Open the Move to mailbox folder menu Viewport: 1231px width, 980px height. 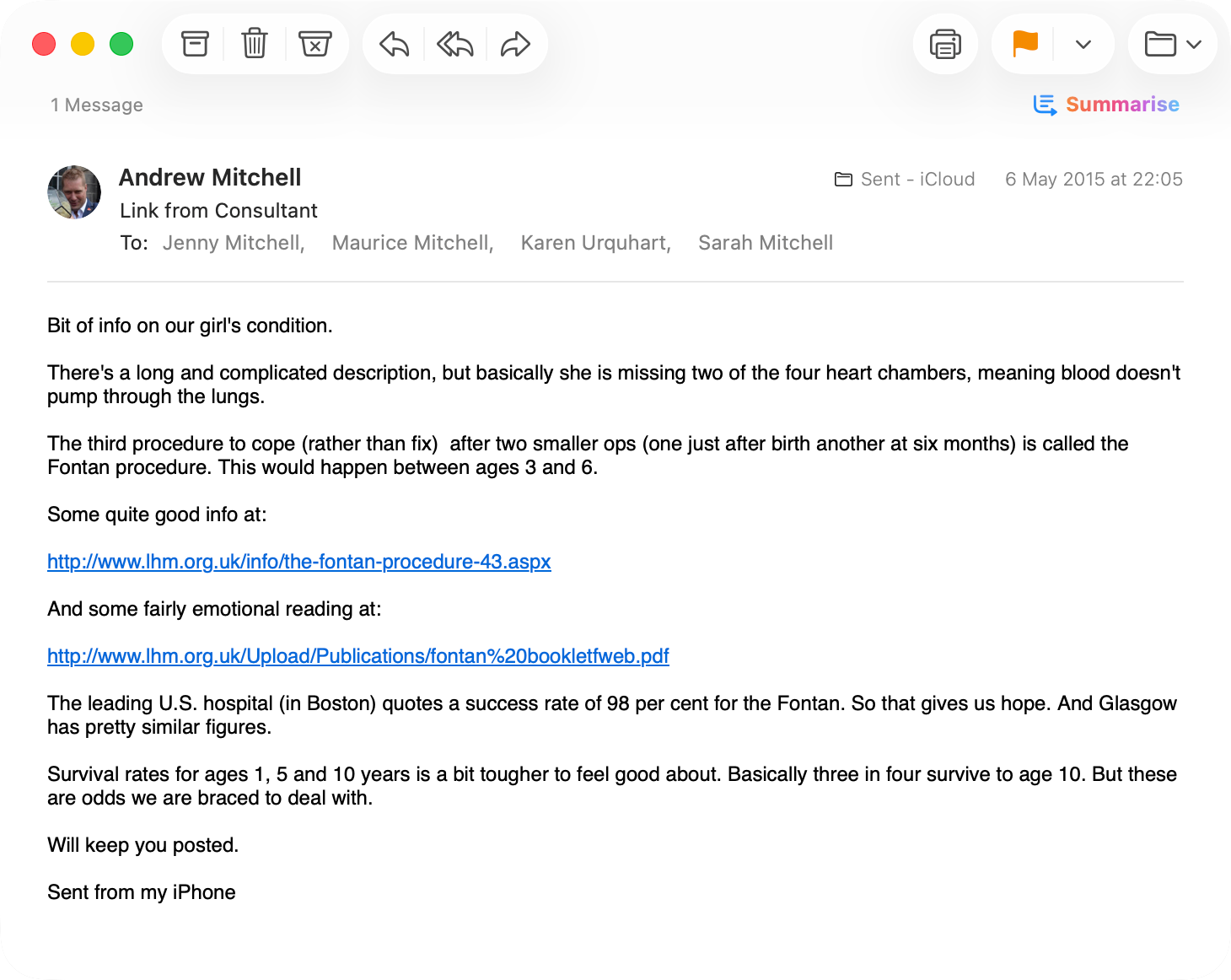pyautogui.click(x=1172, y=44)
